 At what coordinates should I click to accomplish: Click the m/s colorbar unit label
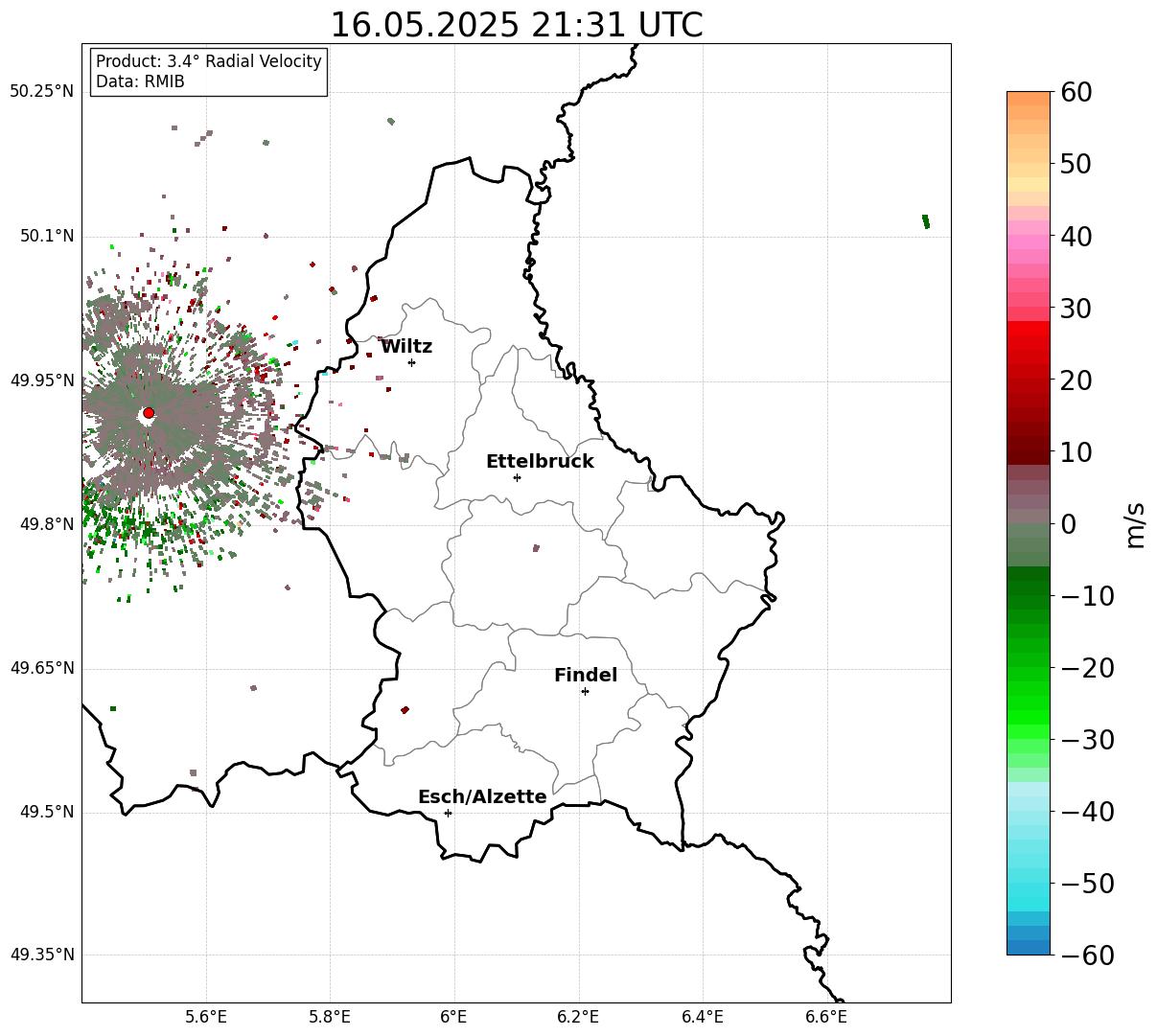[1135, 524]
